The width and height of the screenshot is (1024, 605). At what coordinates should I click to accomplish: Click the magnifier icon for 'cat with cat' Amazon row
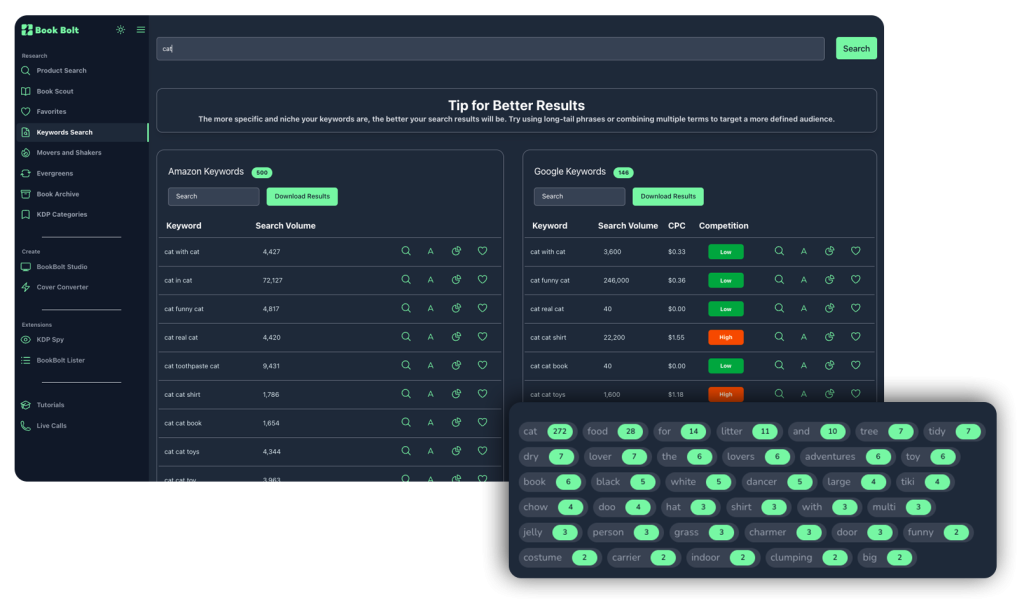pyautogui.click(x=406, y=252)
